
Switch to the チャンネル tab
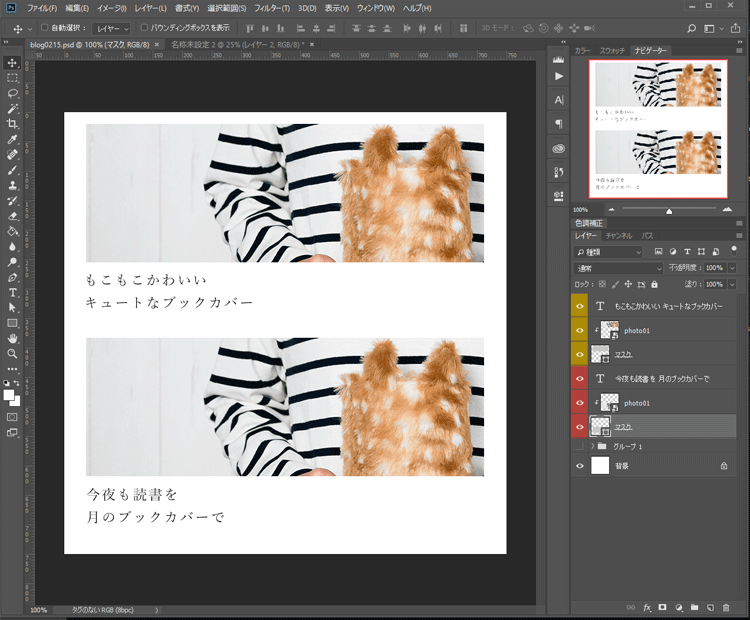click(x=619, y=236)
